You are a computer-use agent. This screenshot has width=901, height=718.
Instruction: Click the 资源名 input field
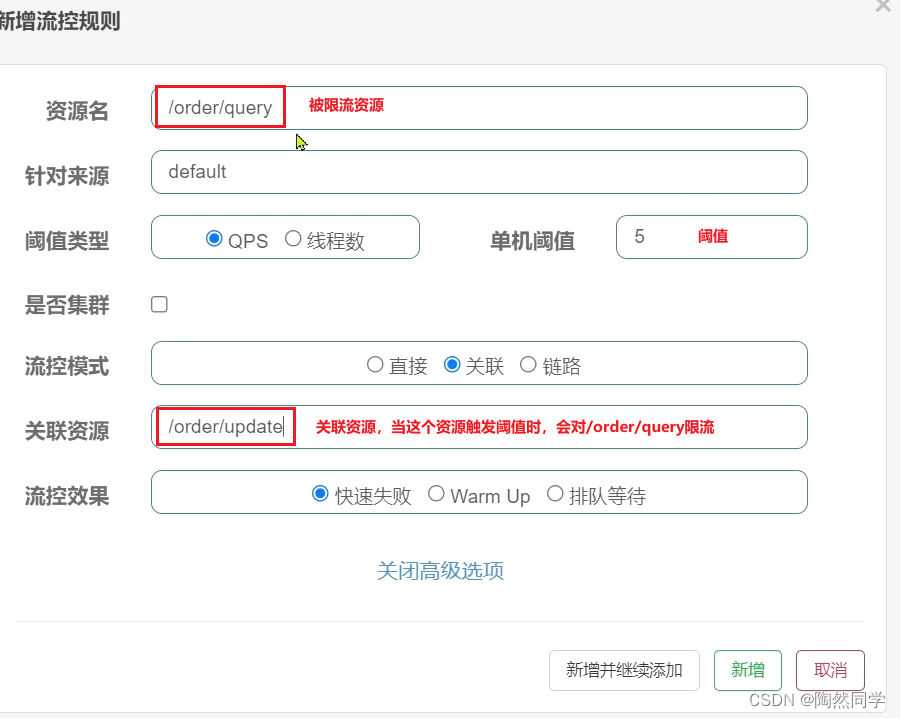tap(479, 108)
